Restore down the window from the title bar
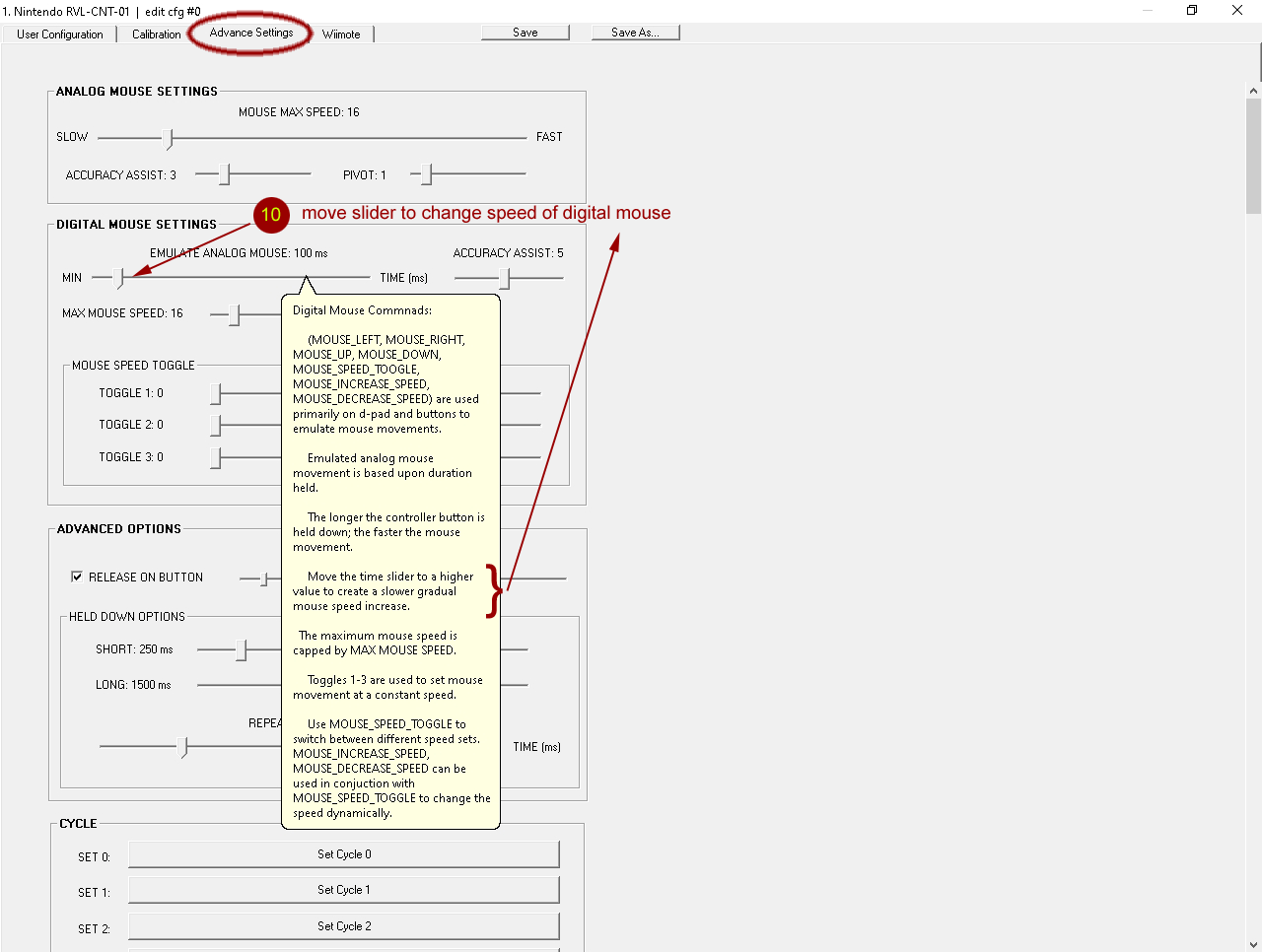 [x=1192, y=11]
